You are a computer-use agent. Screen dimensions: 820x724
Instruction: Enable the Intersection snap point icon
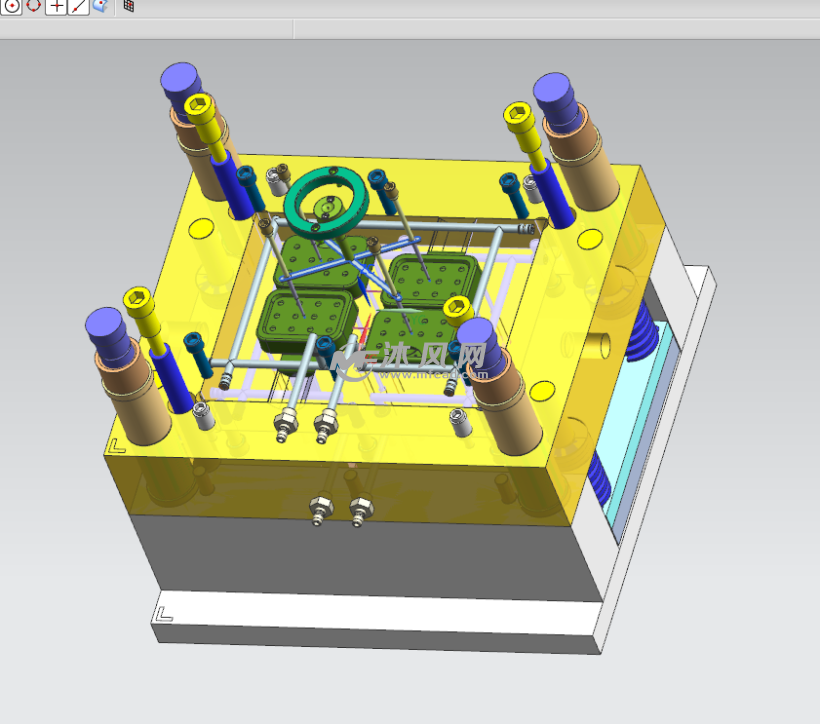coord(57,5)
